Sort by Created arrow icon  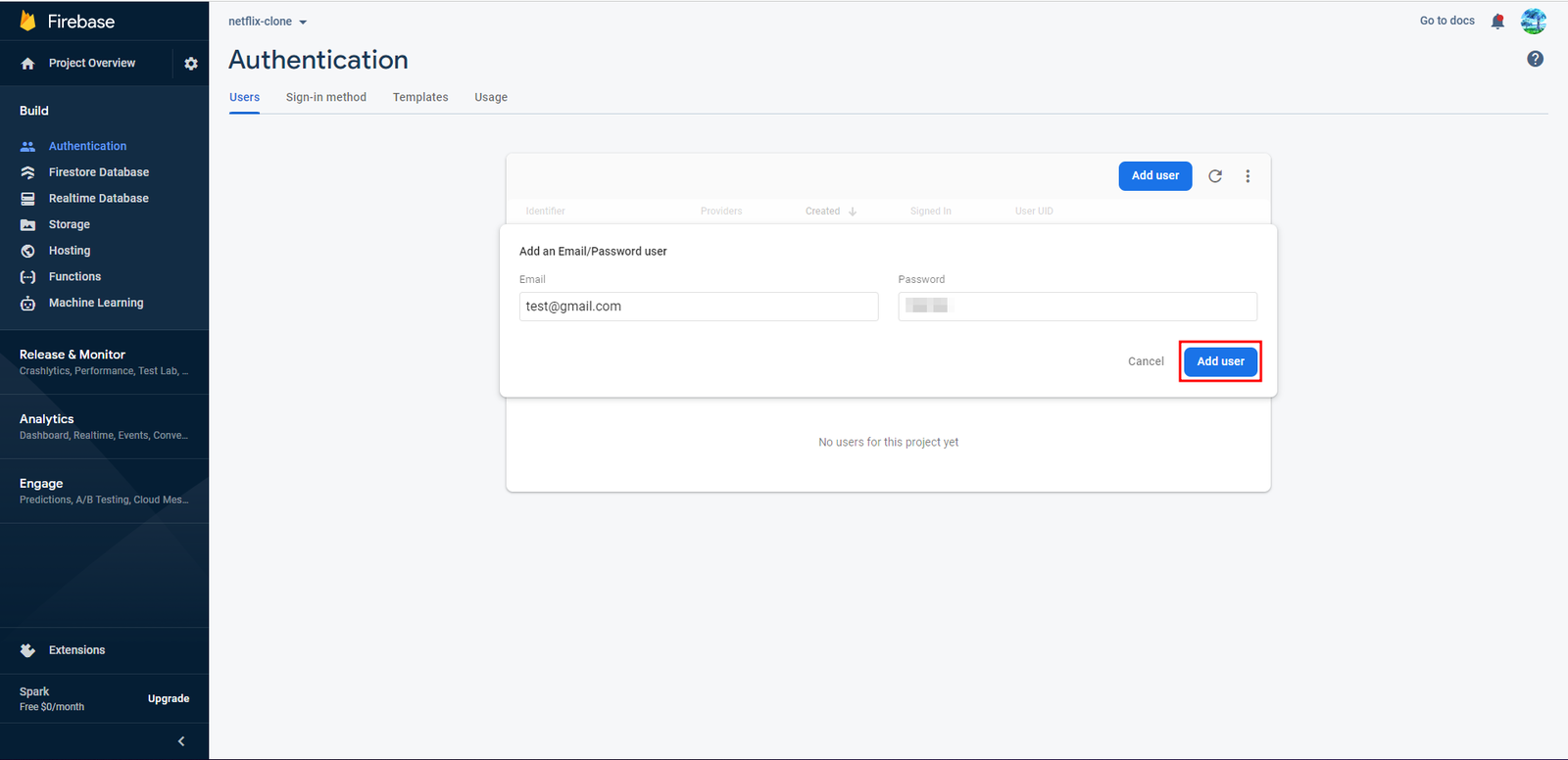[853, 212]
